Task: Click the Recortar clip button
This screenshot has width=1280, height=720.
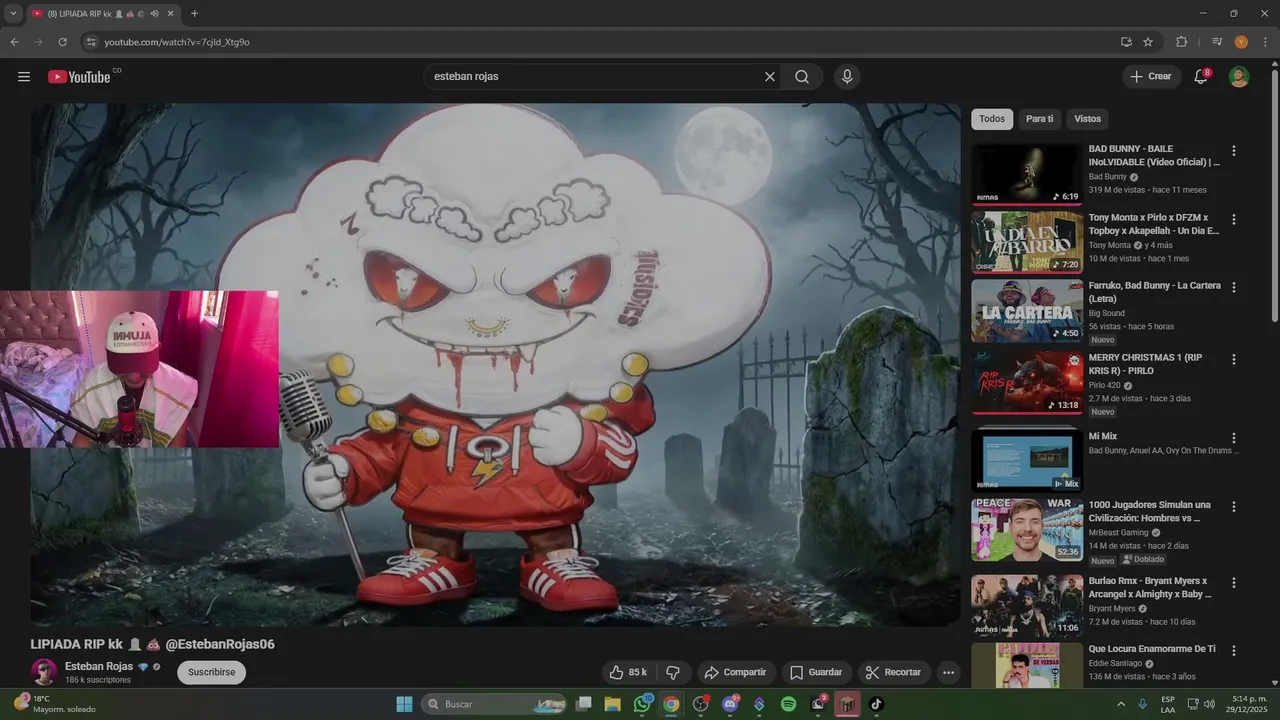Action: click(x=894, y=672)
